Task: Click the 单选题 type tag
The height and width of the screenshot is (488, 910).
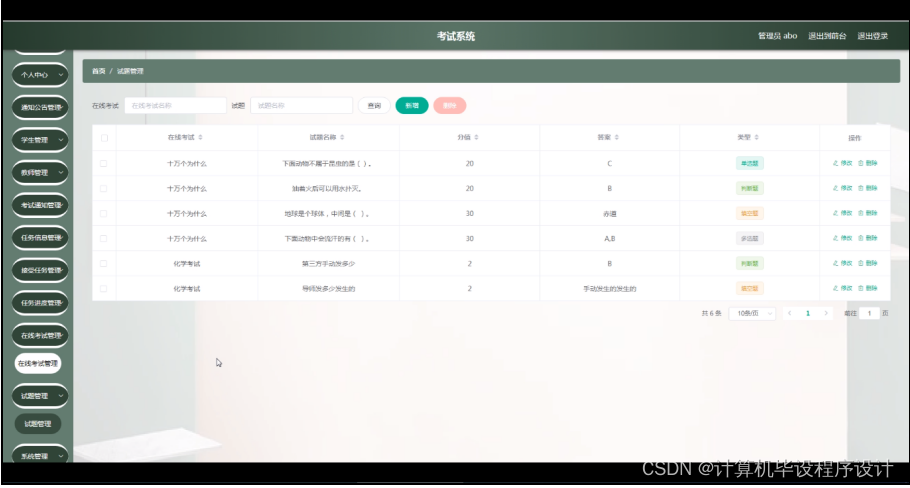Action: click(749, 164)
